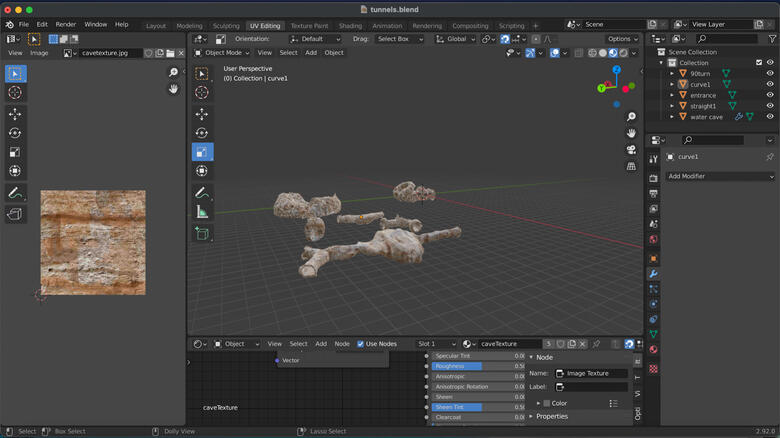Activate the Measure tool in the viewport
The width and height of the screenshot is (780, 438).
coord(202,212)
